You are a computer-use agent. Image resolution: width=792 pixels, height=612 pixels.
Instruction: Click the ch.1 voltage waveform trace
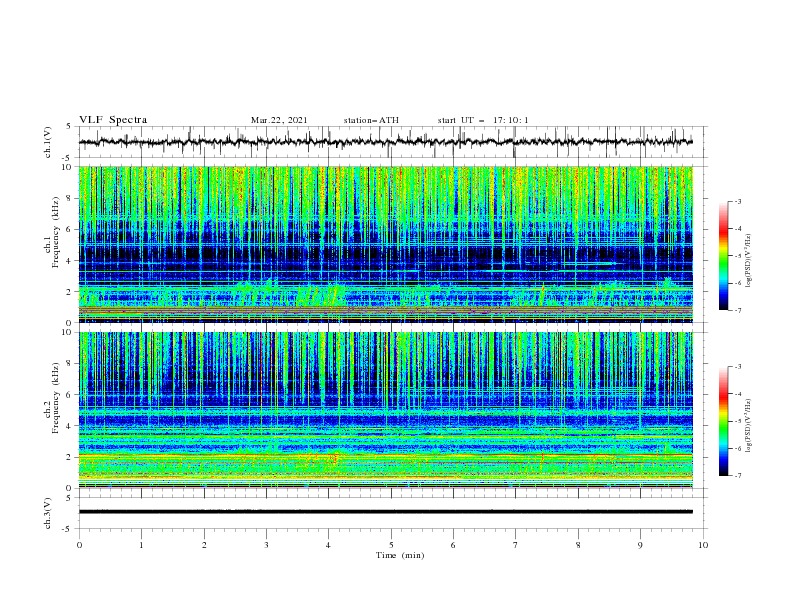pos(385,142)
